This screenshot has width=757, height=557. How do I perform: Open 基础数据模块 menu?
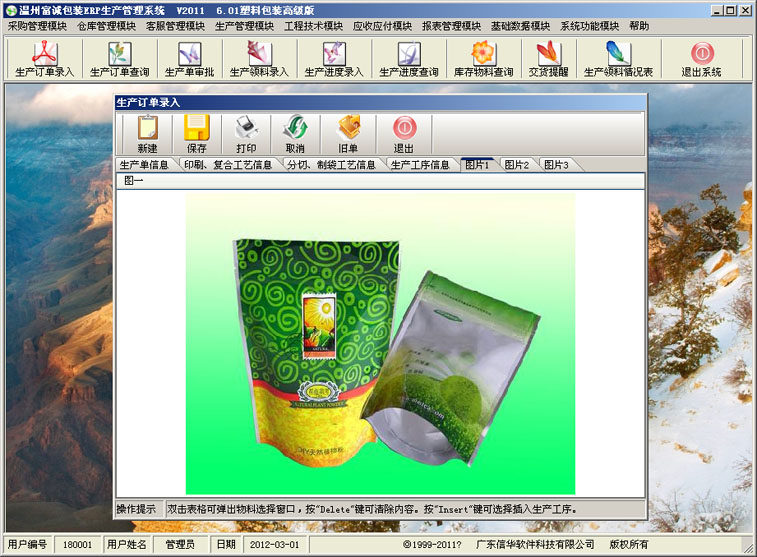(520, 26)
